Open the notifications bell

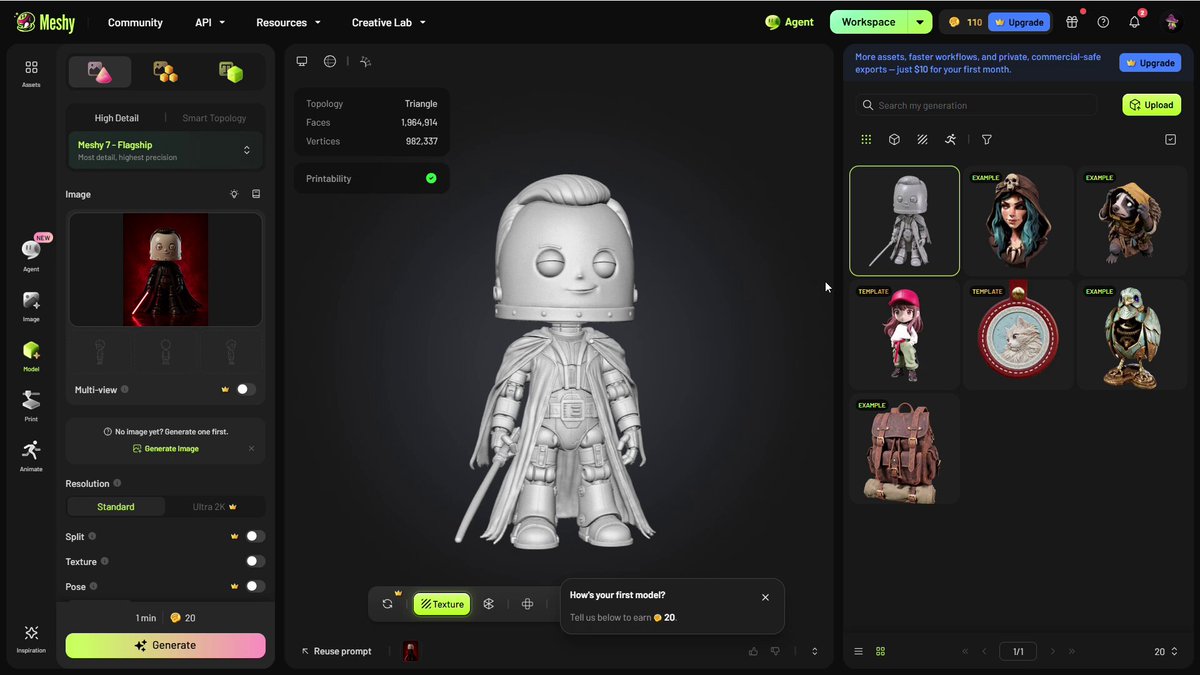click(x=1134, y=22)
